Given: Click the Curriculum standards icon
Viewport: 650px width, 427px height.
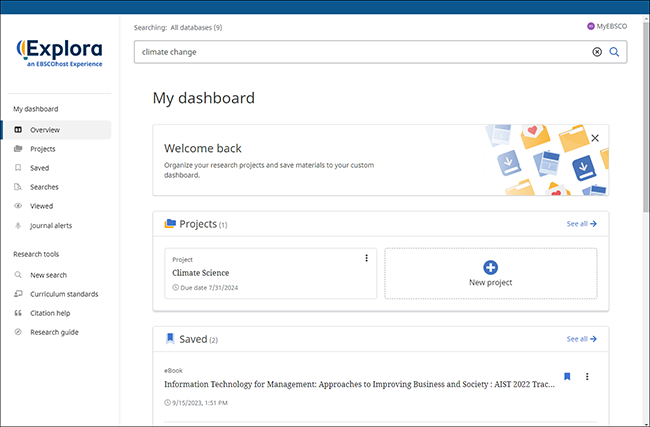Looking at the screenshot, I should (18, 294).
